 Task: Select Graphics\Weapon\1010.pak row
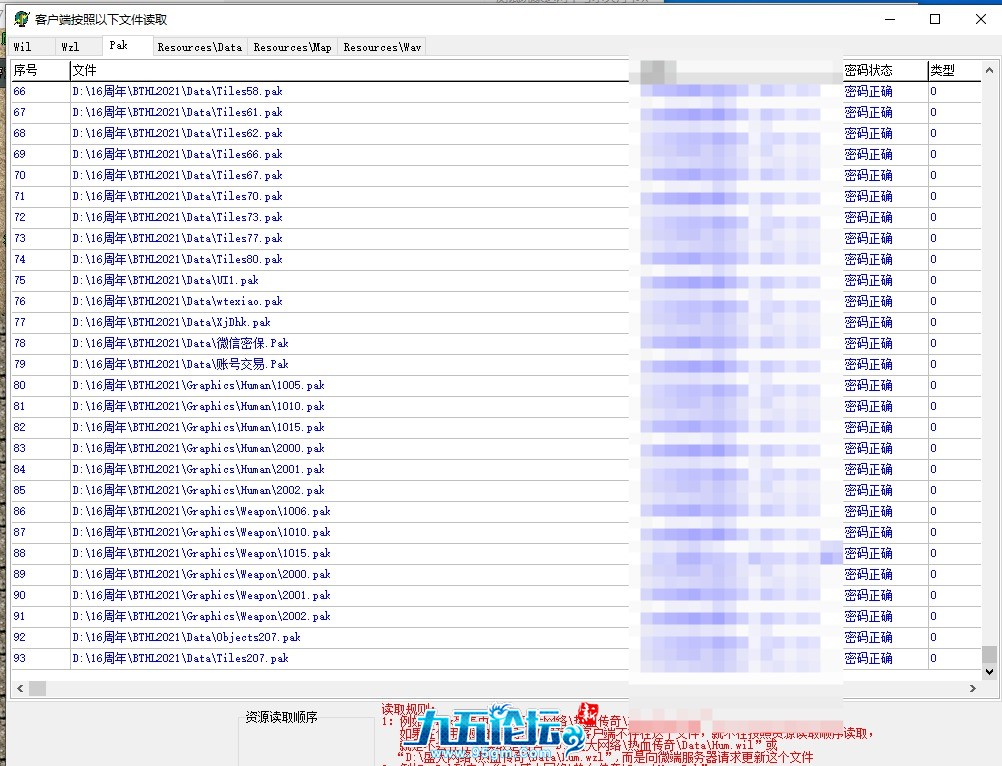(496, 532)
